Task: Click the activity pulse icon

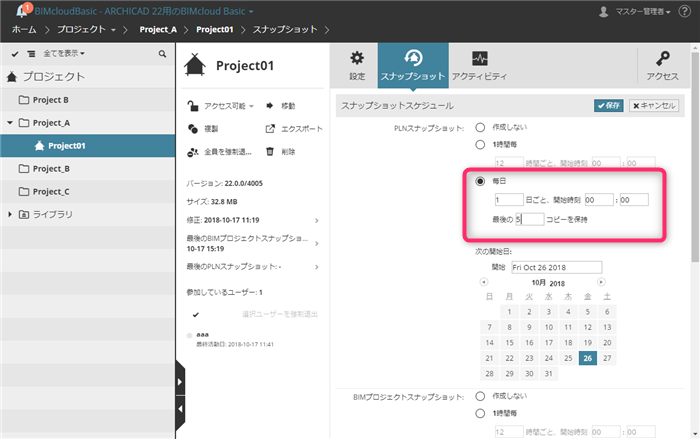Action: 480,58
